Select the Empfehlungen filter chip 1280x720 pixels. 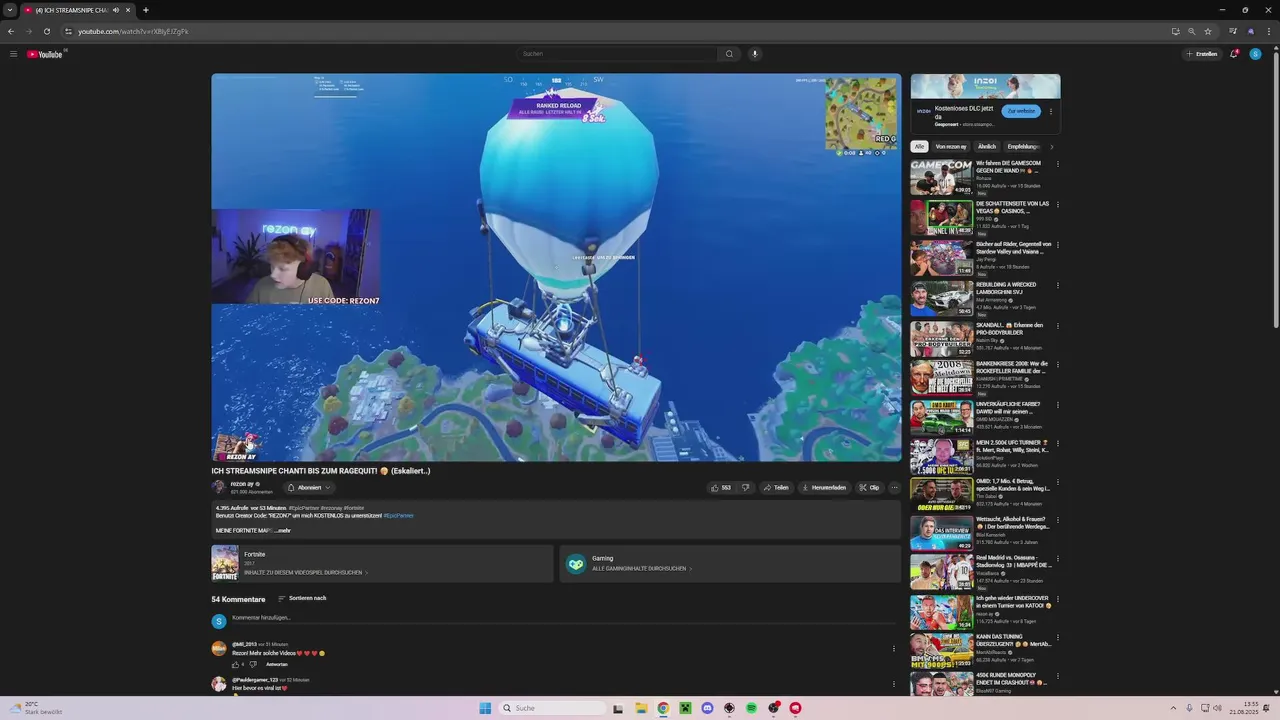(1024, 146)
